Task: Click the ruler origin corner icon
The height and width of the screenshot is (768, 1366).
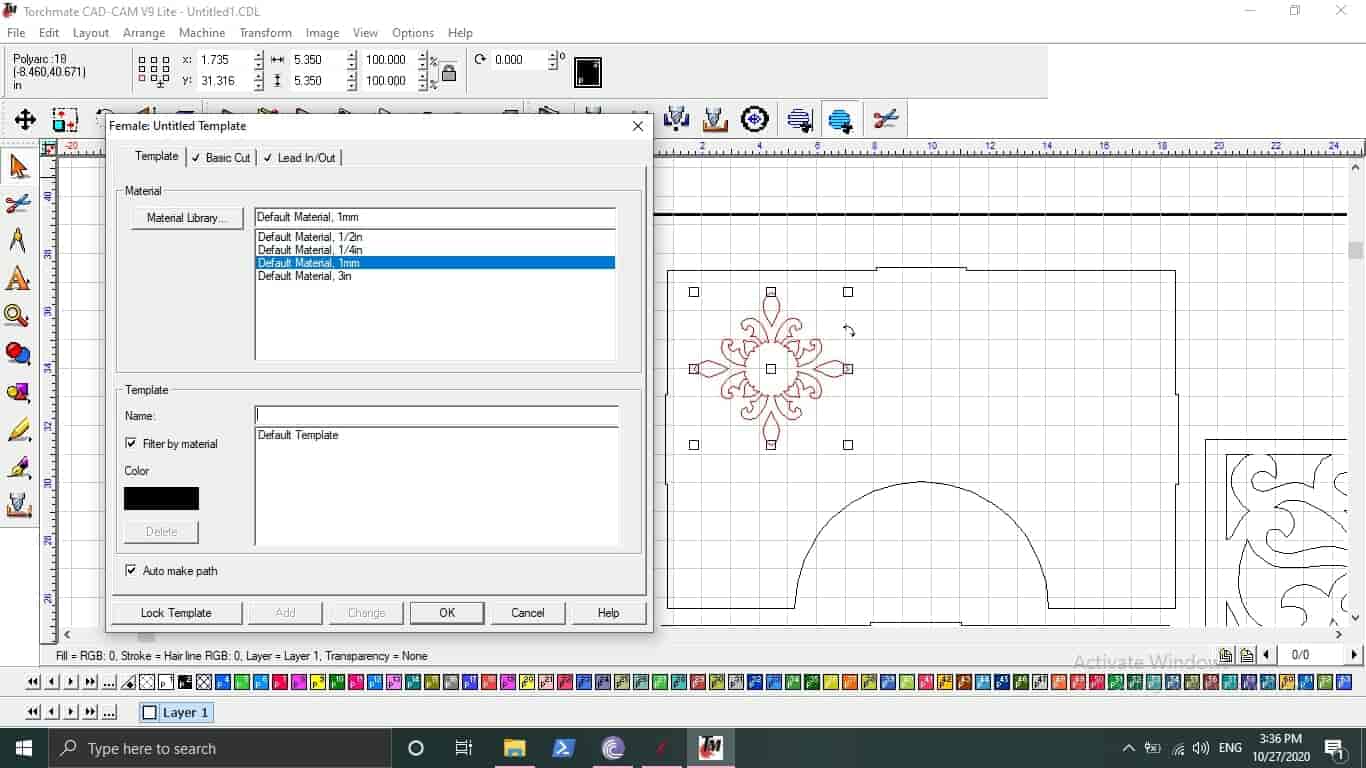Action: (x=48, y=148)
